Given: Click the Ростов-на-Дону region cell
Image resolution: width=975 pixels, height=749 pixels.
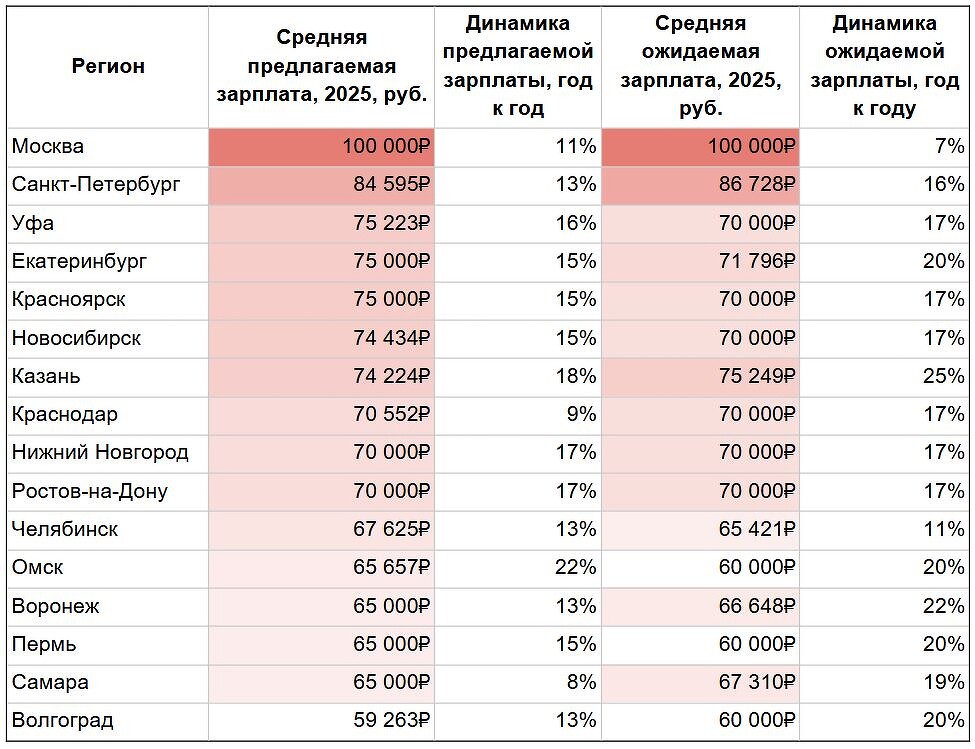Looking at the screenshot, I should pyautogui.click(x=108, y=492).
